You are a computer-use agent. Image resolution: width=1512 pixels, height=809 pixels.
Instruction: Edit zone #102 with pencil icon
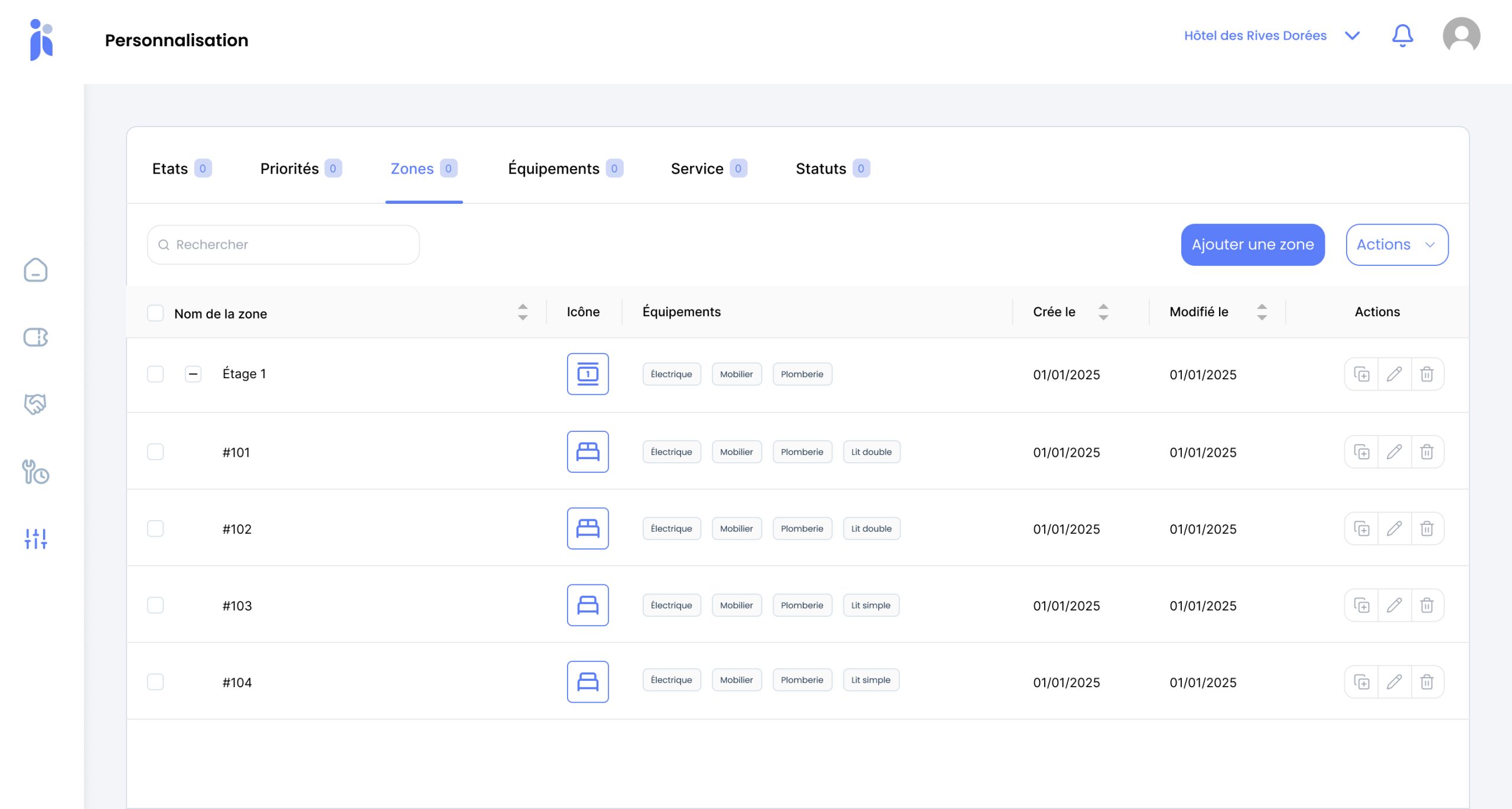1394,528
